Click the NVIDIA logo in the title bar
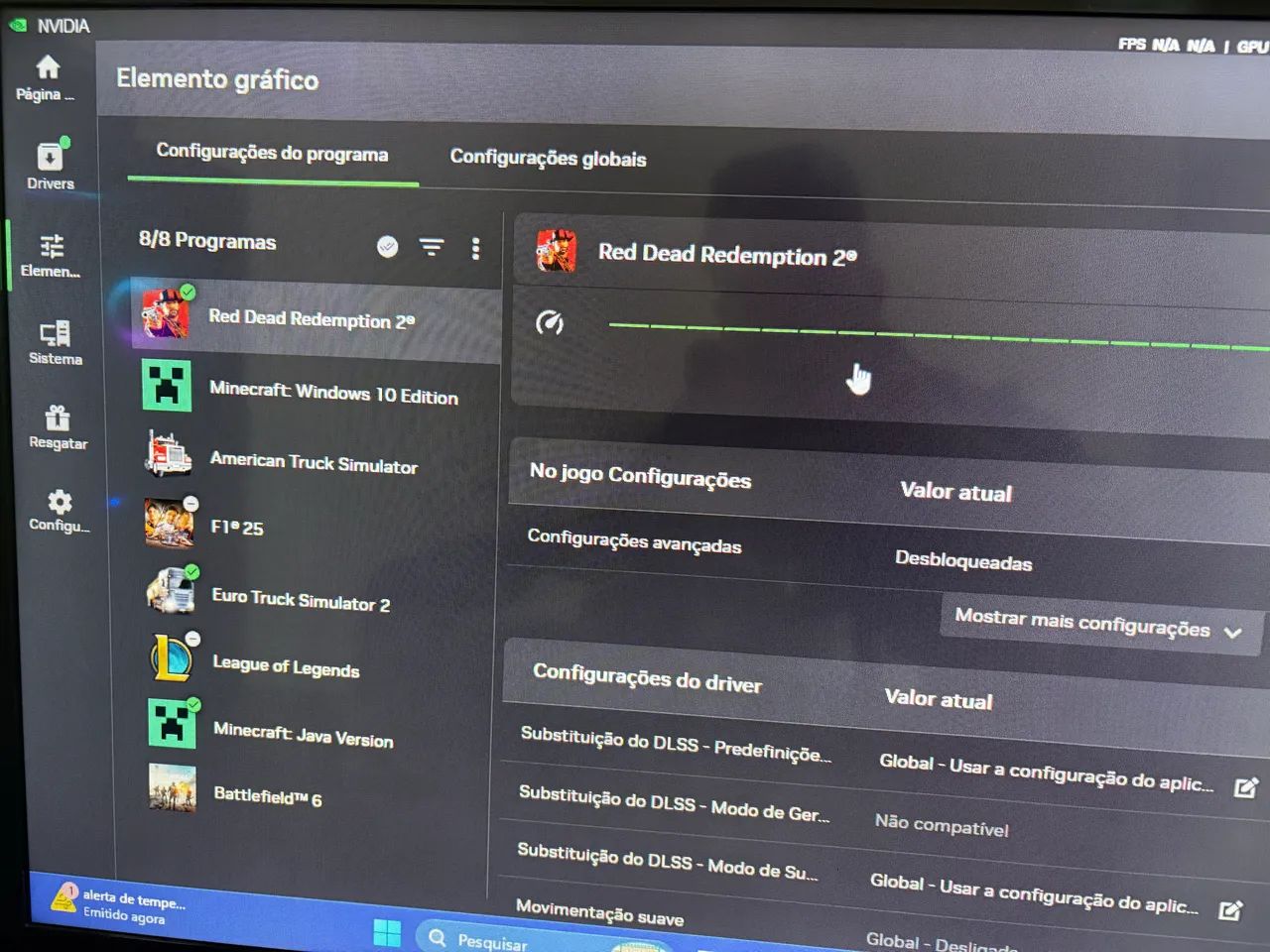1270x952 pixels. 18,25
